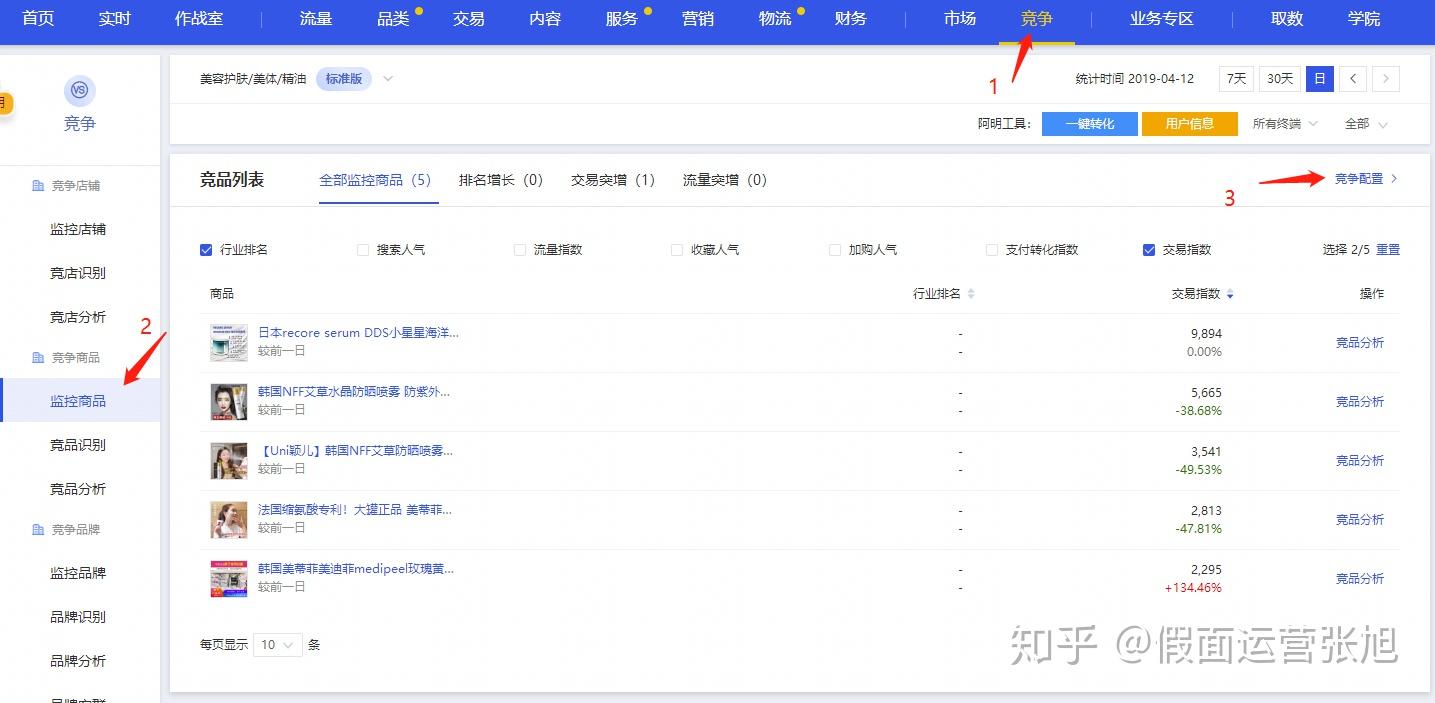Click the 一键转化 button
Screen dimensions: 1435x703
1091,124
